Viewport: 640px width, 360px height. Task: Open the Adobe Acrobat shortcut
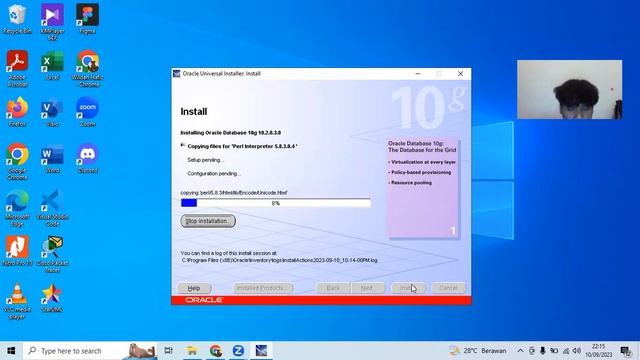point(17,69)
